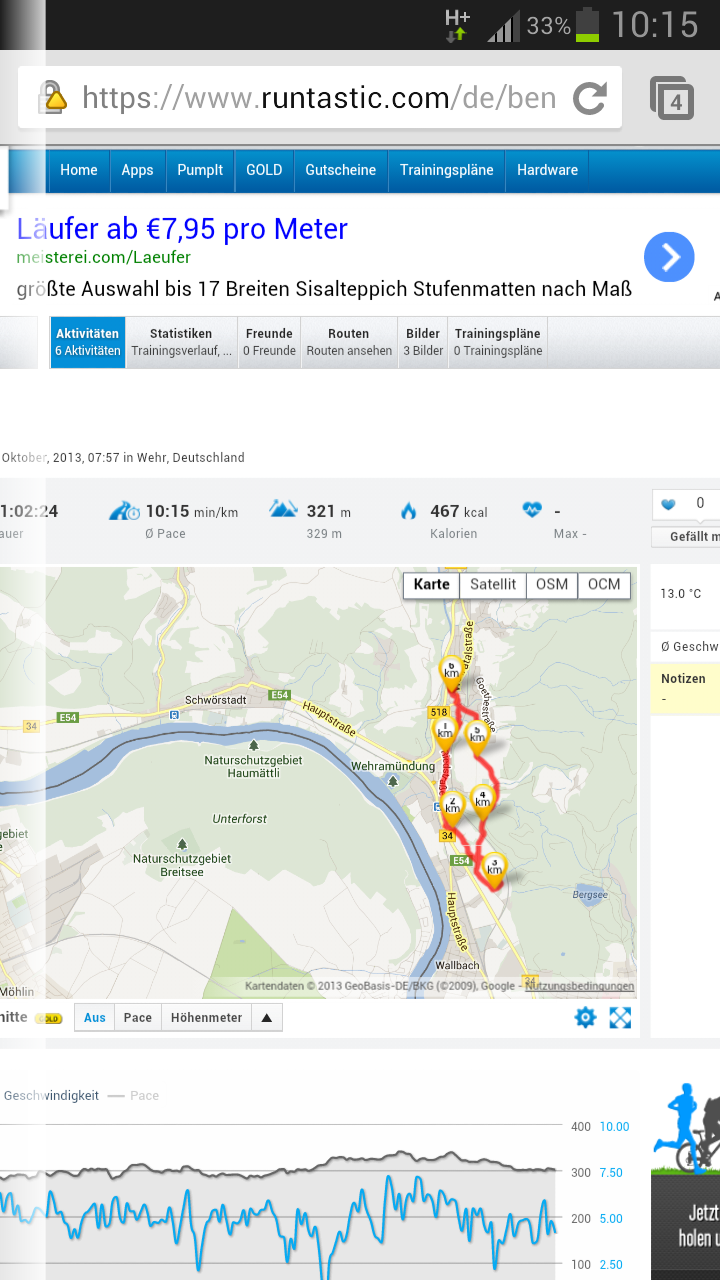
Task: Click the 3 km marker on map
Action: pos(494,868)
